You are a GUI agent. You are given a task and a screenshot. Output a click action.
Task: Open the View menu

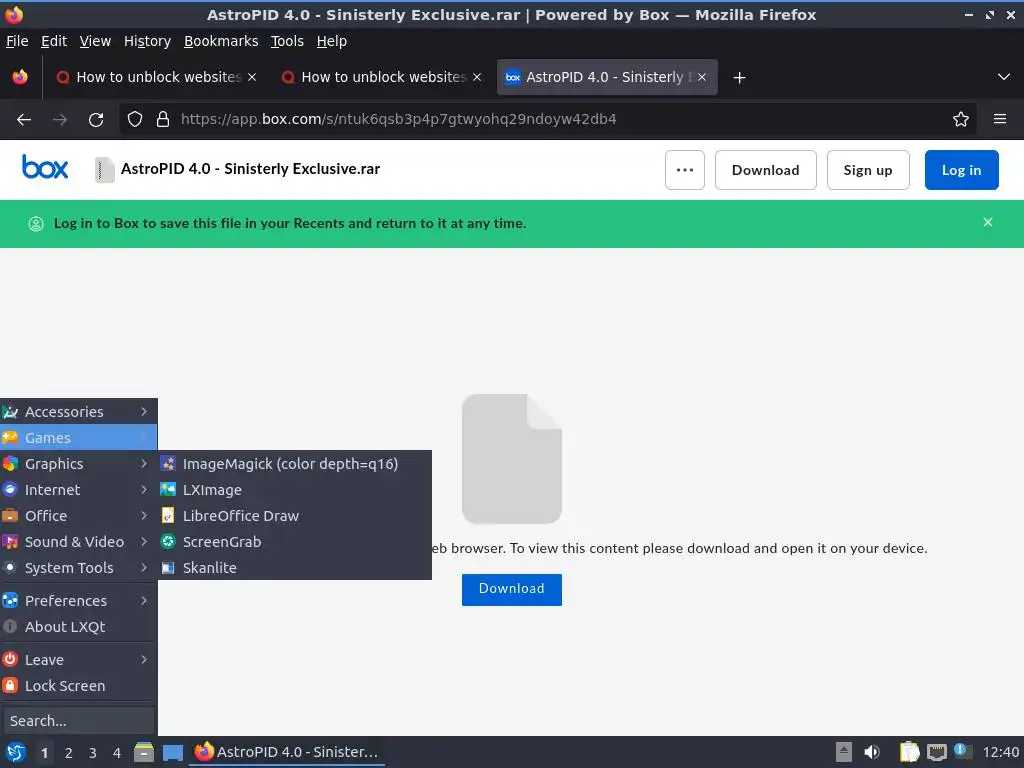95,41
